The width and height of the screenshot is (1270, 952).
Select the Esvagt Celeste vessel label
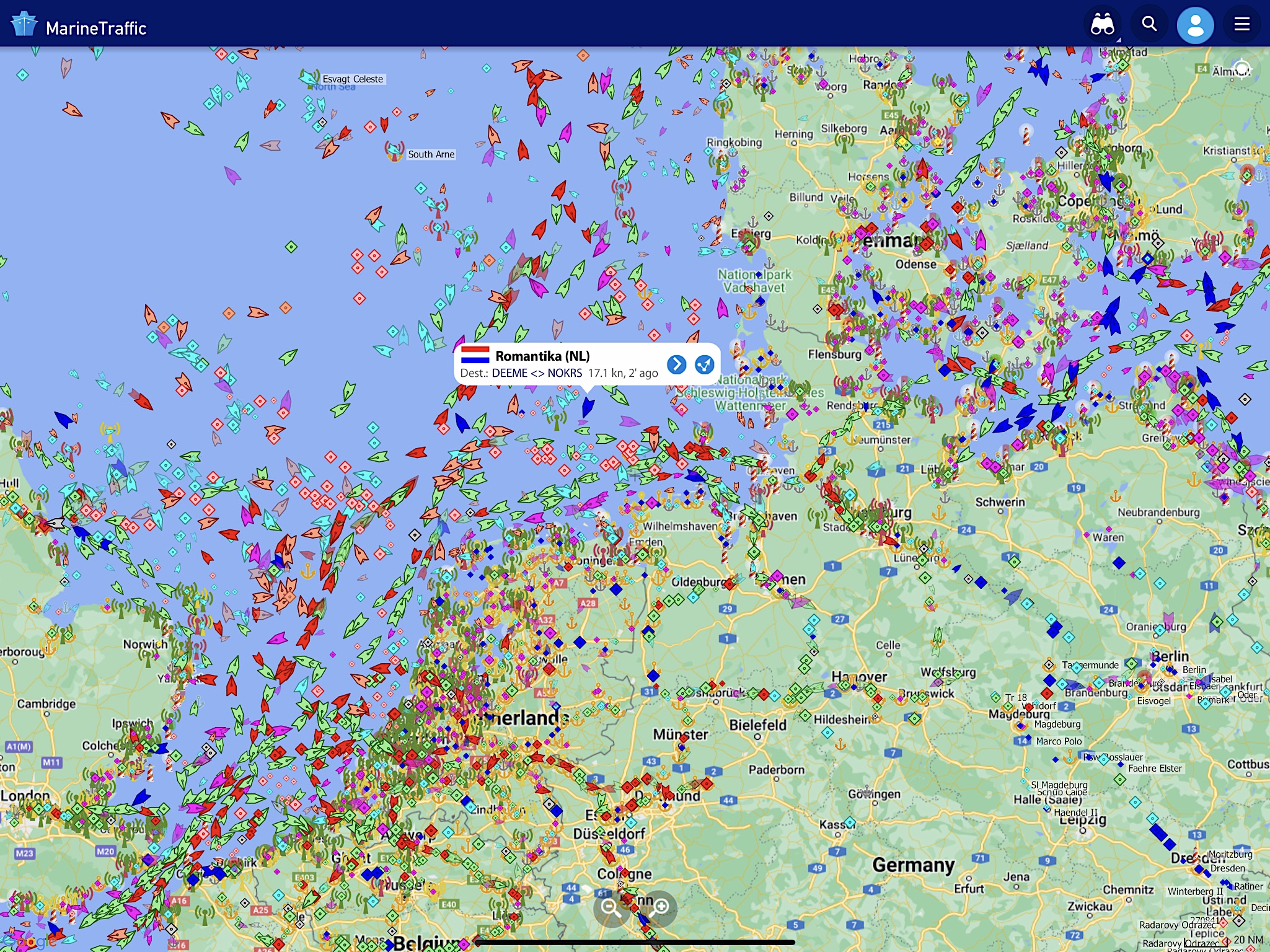click(353, 79)
